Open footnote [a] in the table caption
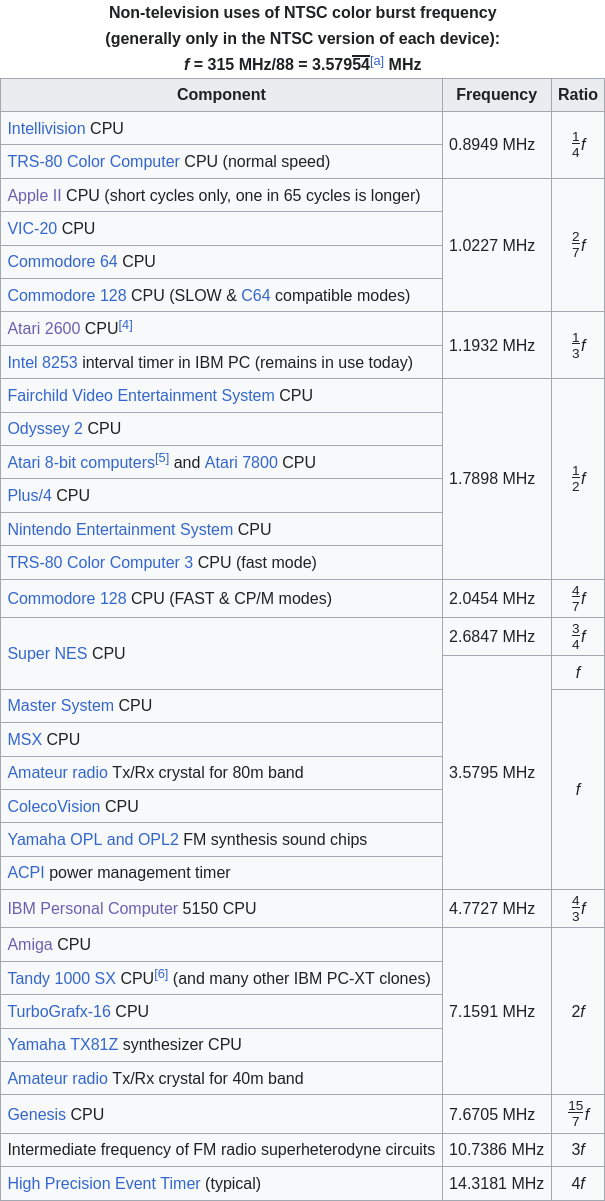 pyautogui.click(x=377, y=60)
